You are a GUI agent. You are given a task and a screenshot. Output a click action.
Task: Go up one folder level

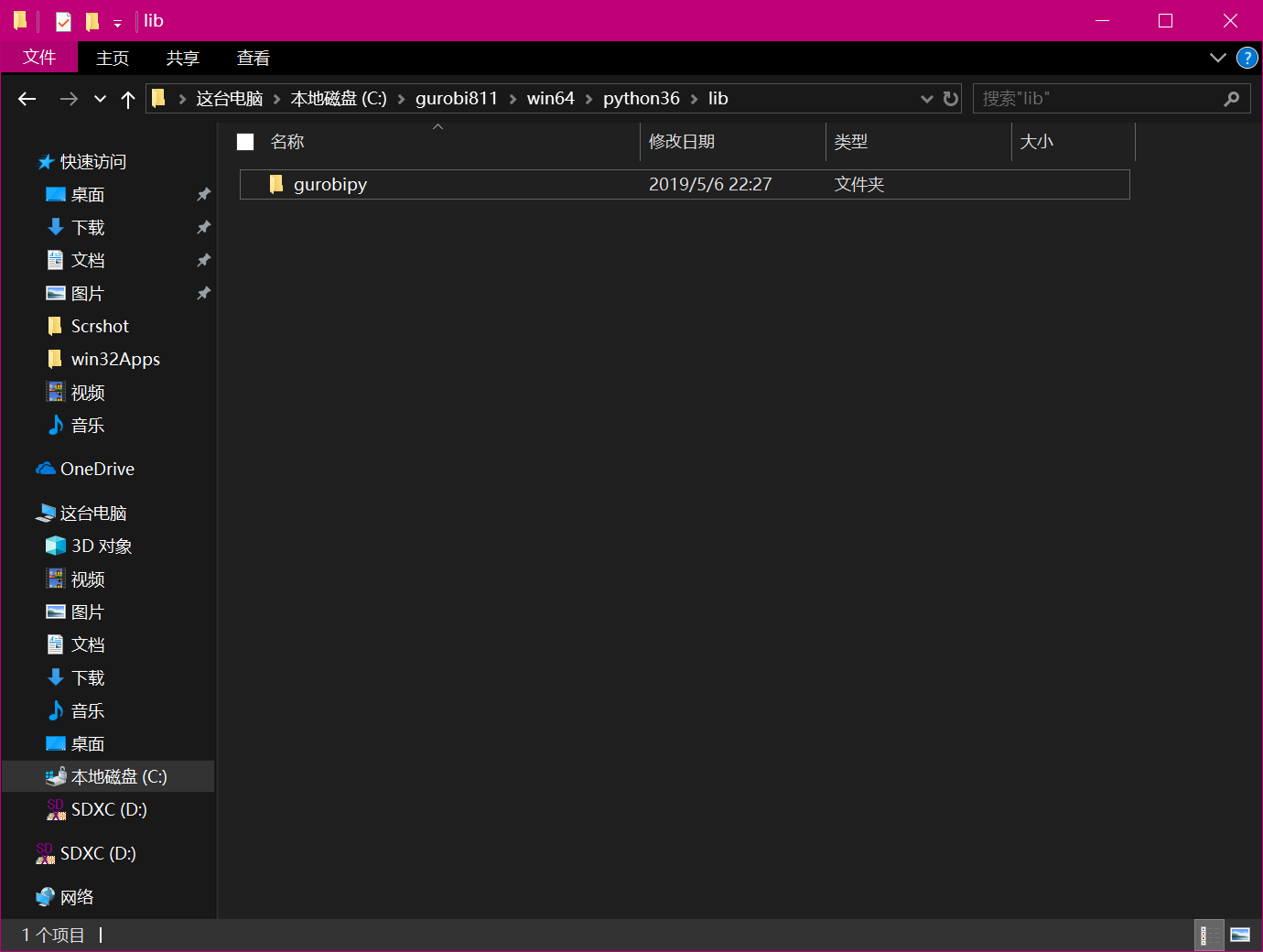click(x=128, y=99)
